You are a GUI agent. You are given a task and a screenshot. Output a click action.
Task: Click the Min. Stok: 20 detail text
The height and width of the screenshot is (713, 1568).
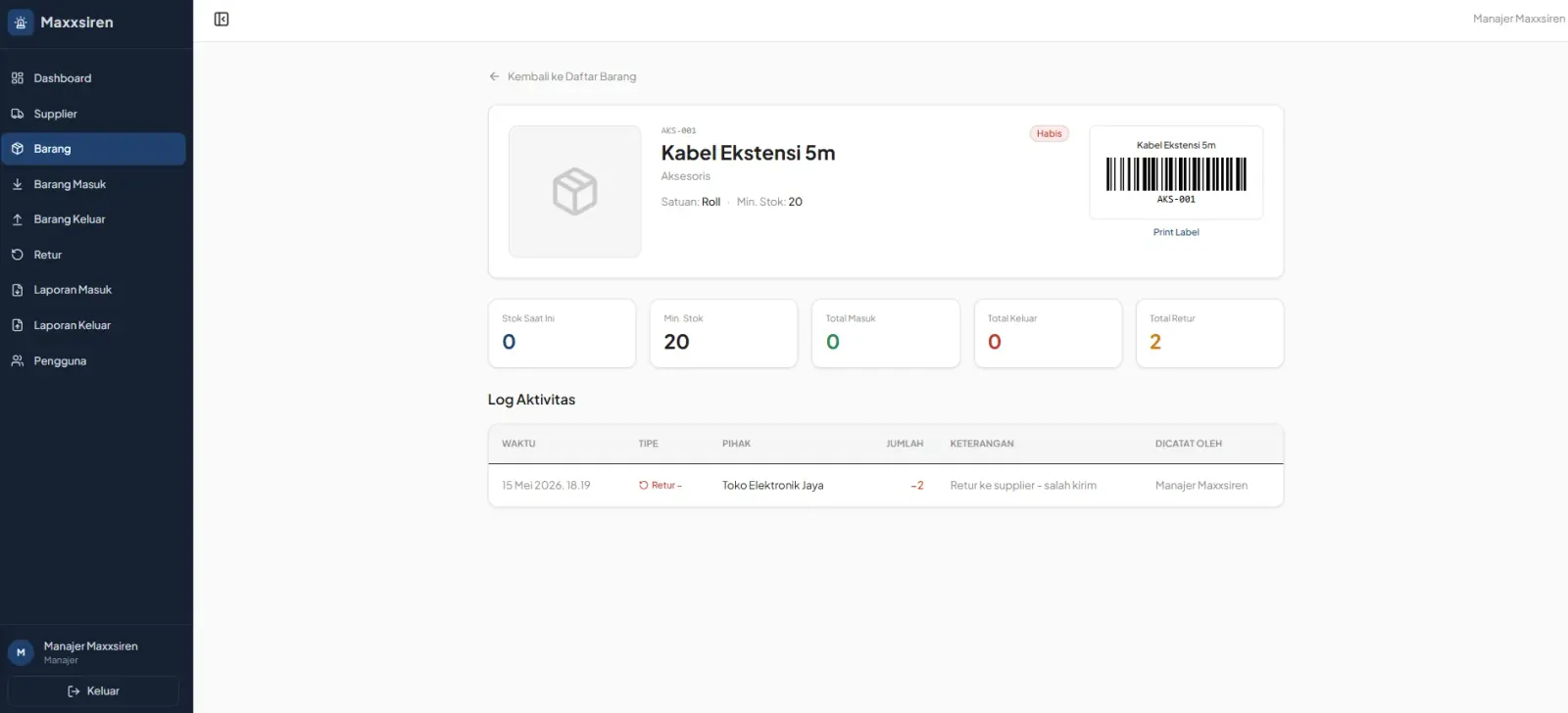[x=769, y=202]
